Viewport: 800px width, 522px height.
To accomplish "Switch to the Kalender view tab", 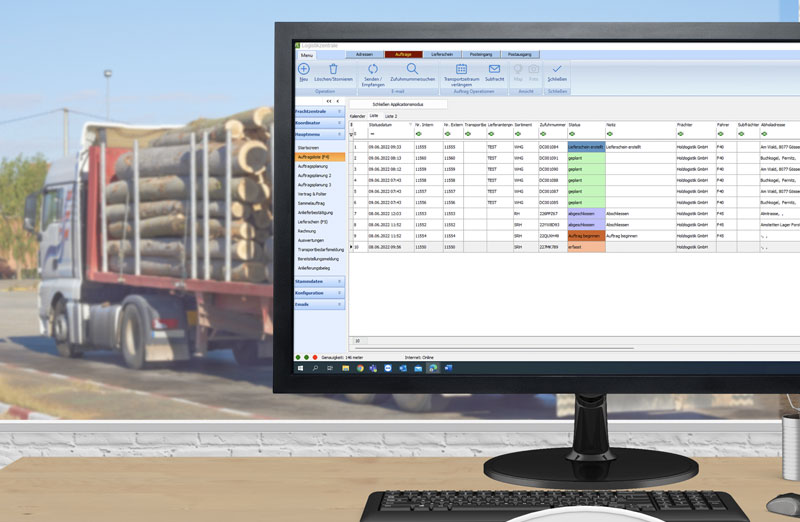I will (x=357, y=116).
